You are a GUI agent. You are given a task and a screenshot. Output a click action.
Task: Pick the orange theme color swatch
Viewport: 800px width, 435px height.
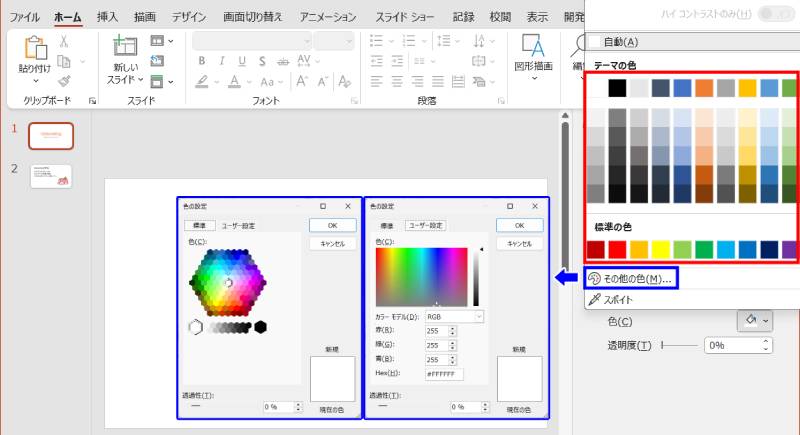pyautogui.click(x=704, y=88)
